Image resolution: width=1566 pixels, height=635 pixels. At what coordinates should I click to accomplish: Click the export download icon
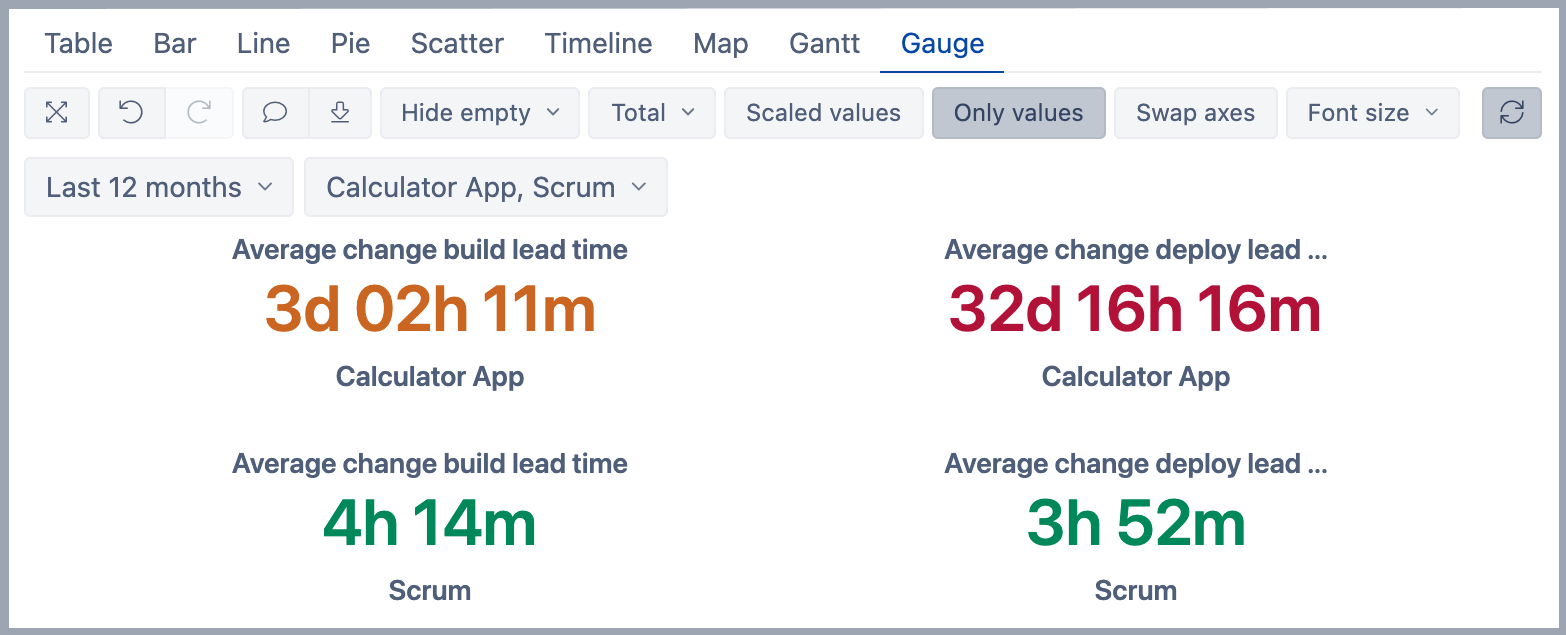click(x=340, y=113)
